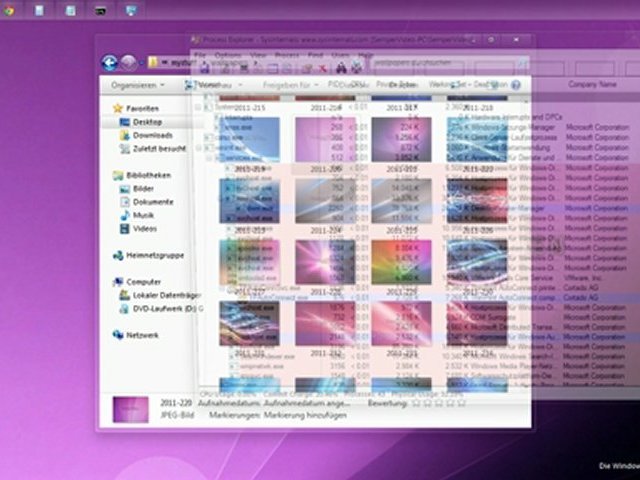Viewport: 640px width, 480px height.
Task: Expand the Freigeben für dropdown
Action: [x=292, y=85]
